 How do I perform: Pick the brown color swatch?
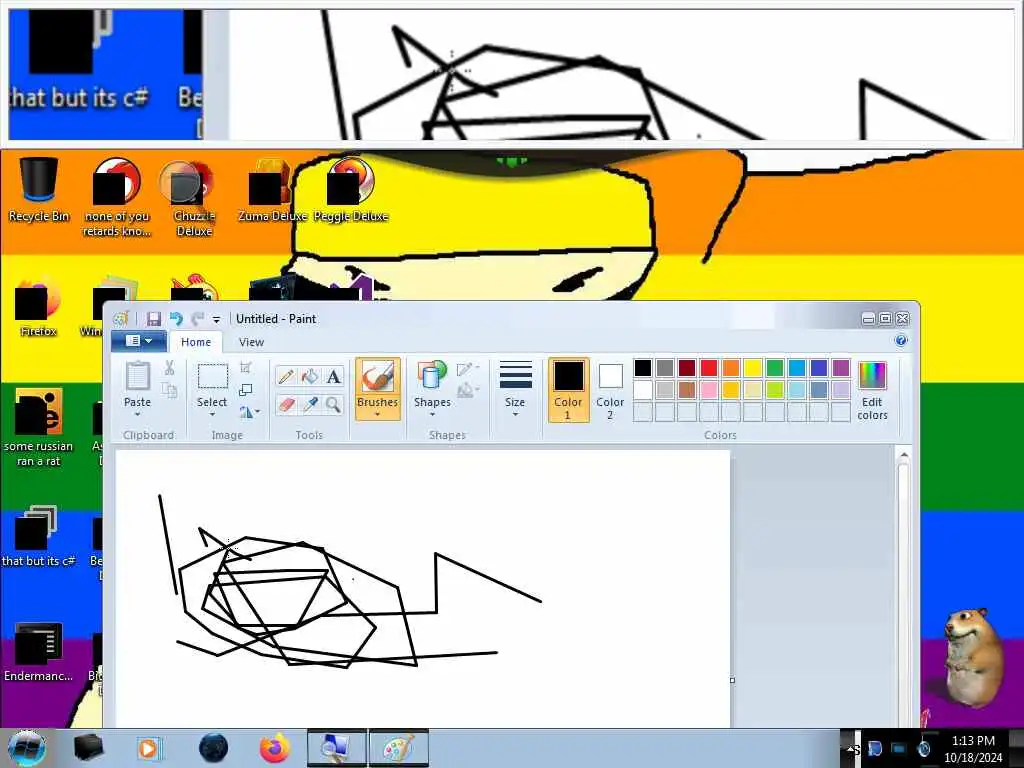[686, 390]
